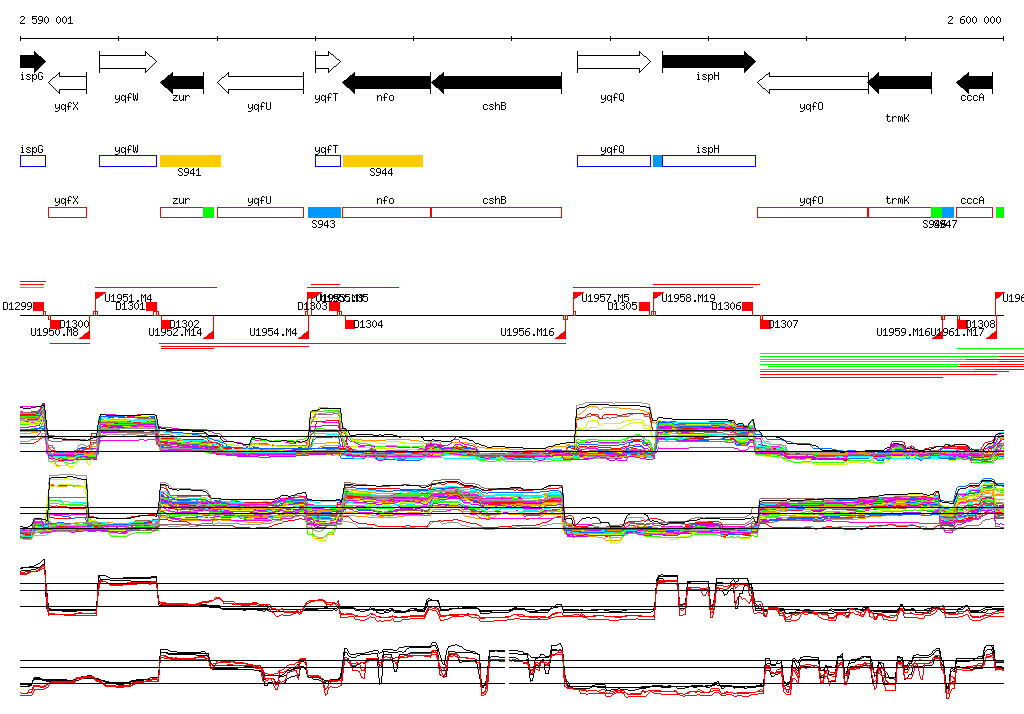Click the end coordinate '2 600 000'
The image size is (1024, 714).
point(974,20)
